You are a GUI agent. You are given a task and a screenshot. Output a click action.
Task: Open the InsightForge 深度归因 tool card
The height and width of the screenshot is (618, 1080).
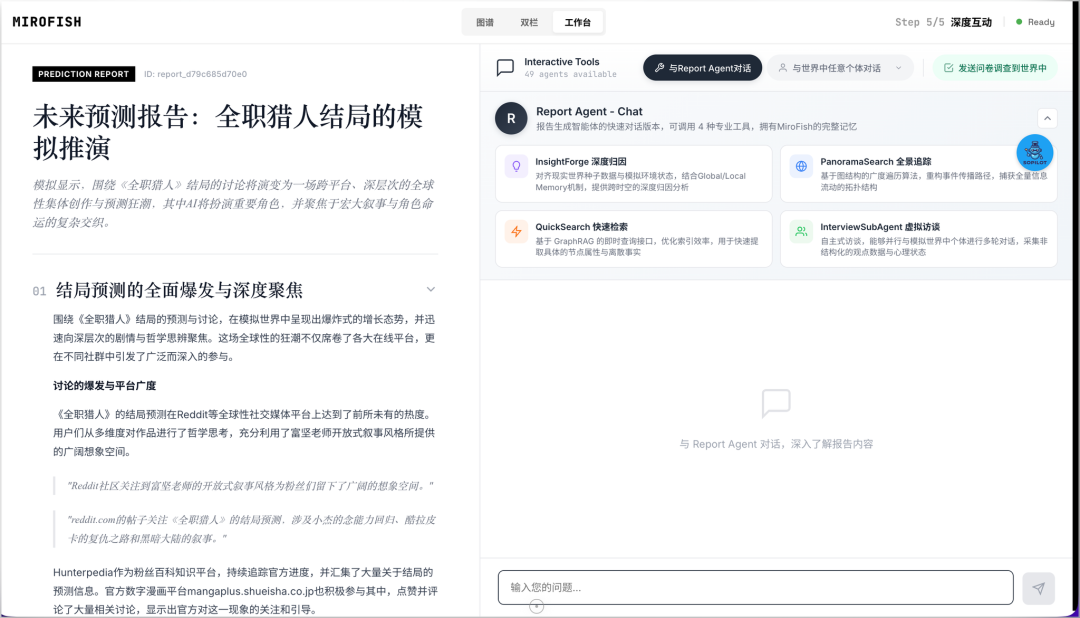(633, 174)
